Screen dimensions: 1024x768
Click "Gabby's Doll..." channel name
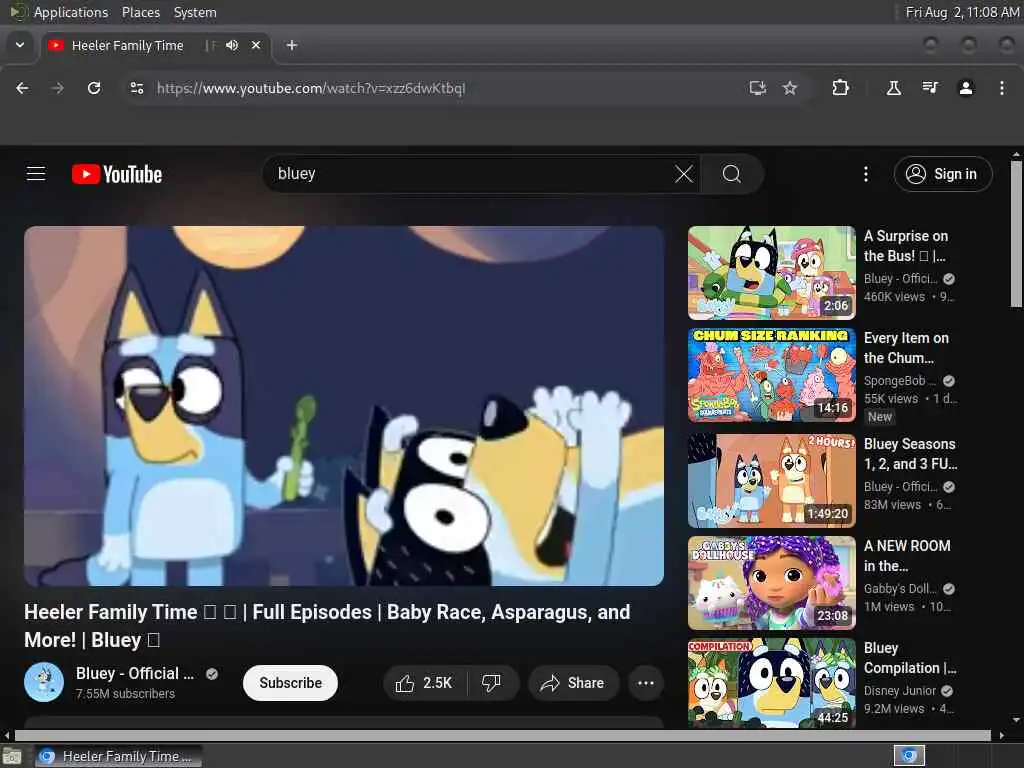tap(900, 588)
